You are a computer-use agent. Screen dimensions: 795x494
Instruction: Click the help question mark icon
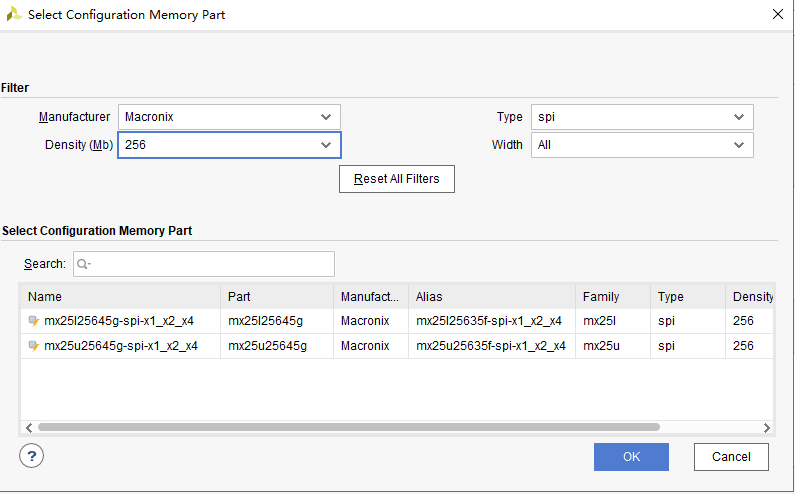click(x=32, y=456)
